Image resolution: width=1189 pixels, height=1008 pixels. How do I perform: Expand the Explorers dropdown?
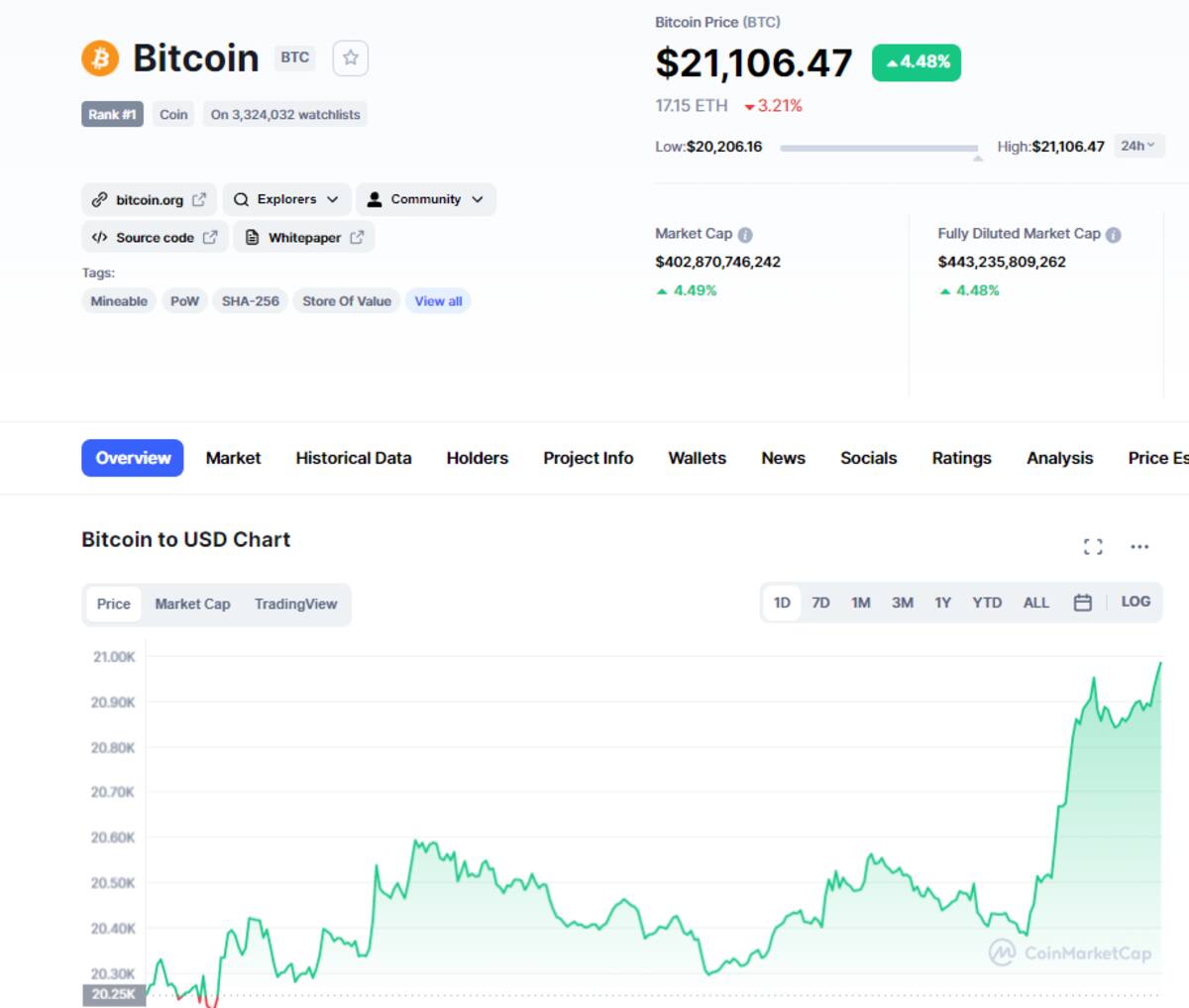click(286, 199)
